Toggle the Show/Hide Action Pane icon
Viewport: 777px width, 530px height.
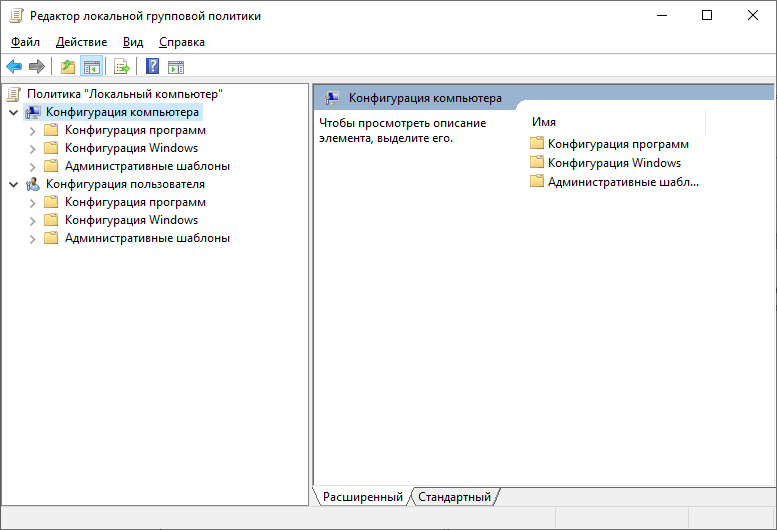(x=176, y=67)
